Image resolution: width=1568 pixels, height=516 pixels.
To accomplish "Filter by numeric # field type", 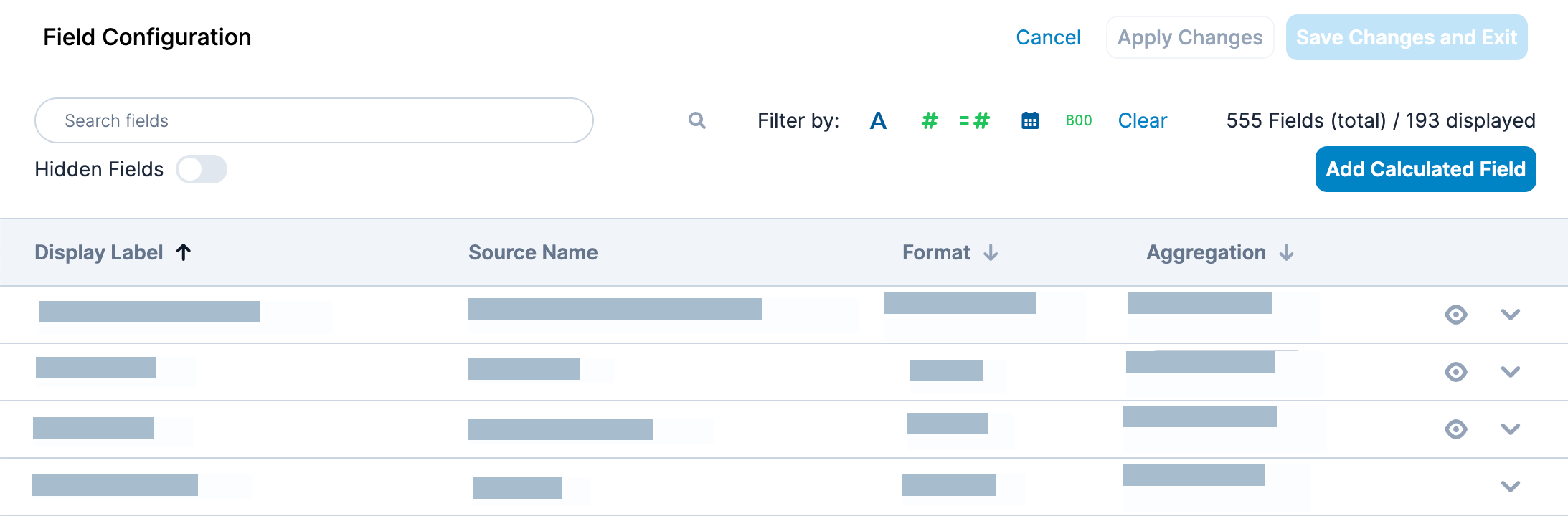I will (x=930, y=120).
